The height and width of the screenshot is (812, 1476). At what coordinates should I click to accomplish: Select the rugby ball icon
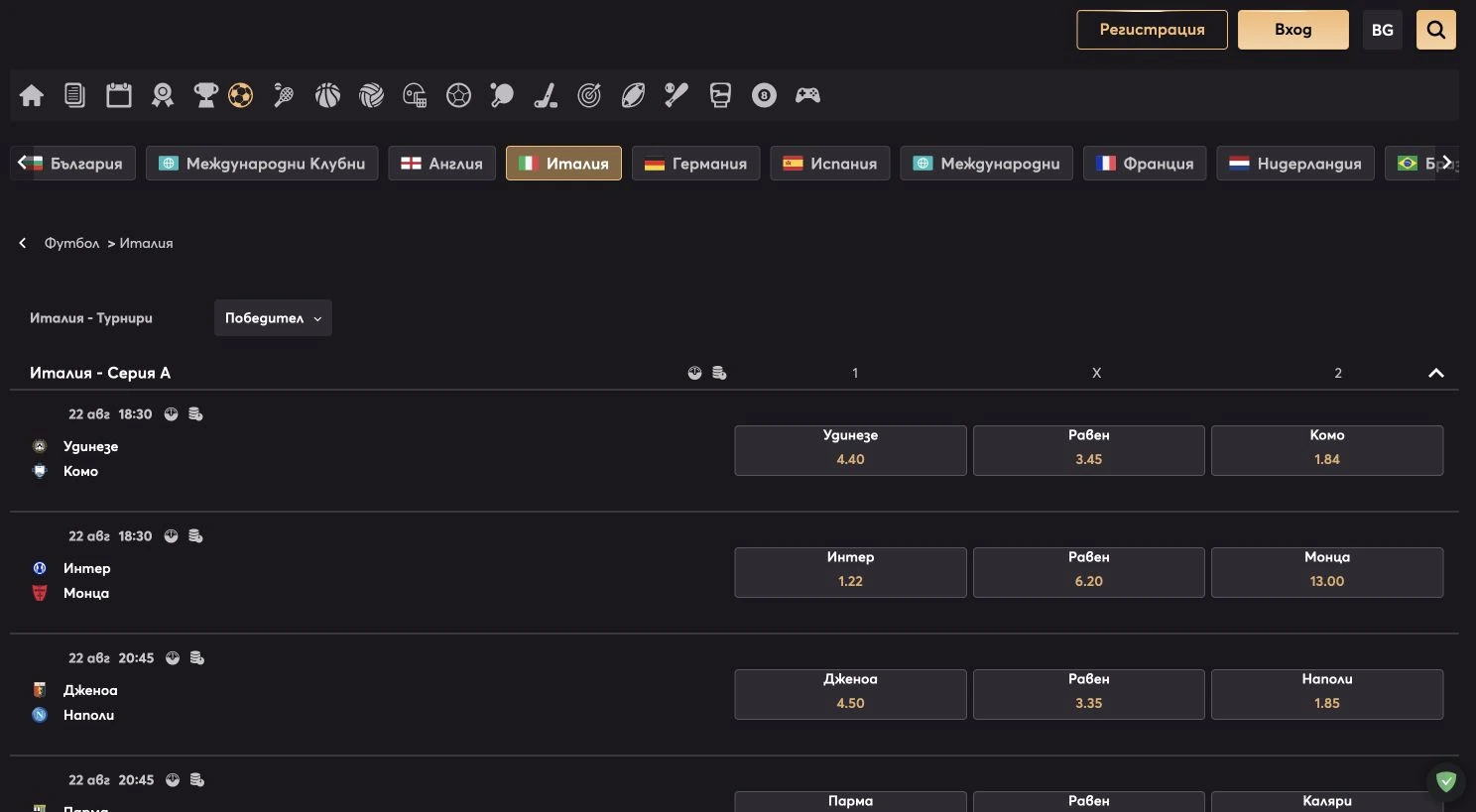pos(633,95)
